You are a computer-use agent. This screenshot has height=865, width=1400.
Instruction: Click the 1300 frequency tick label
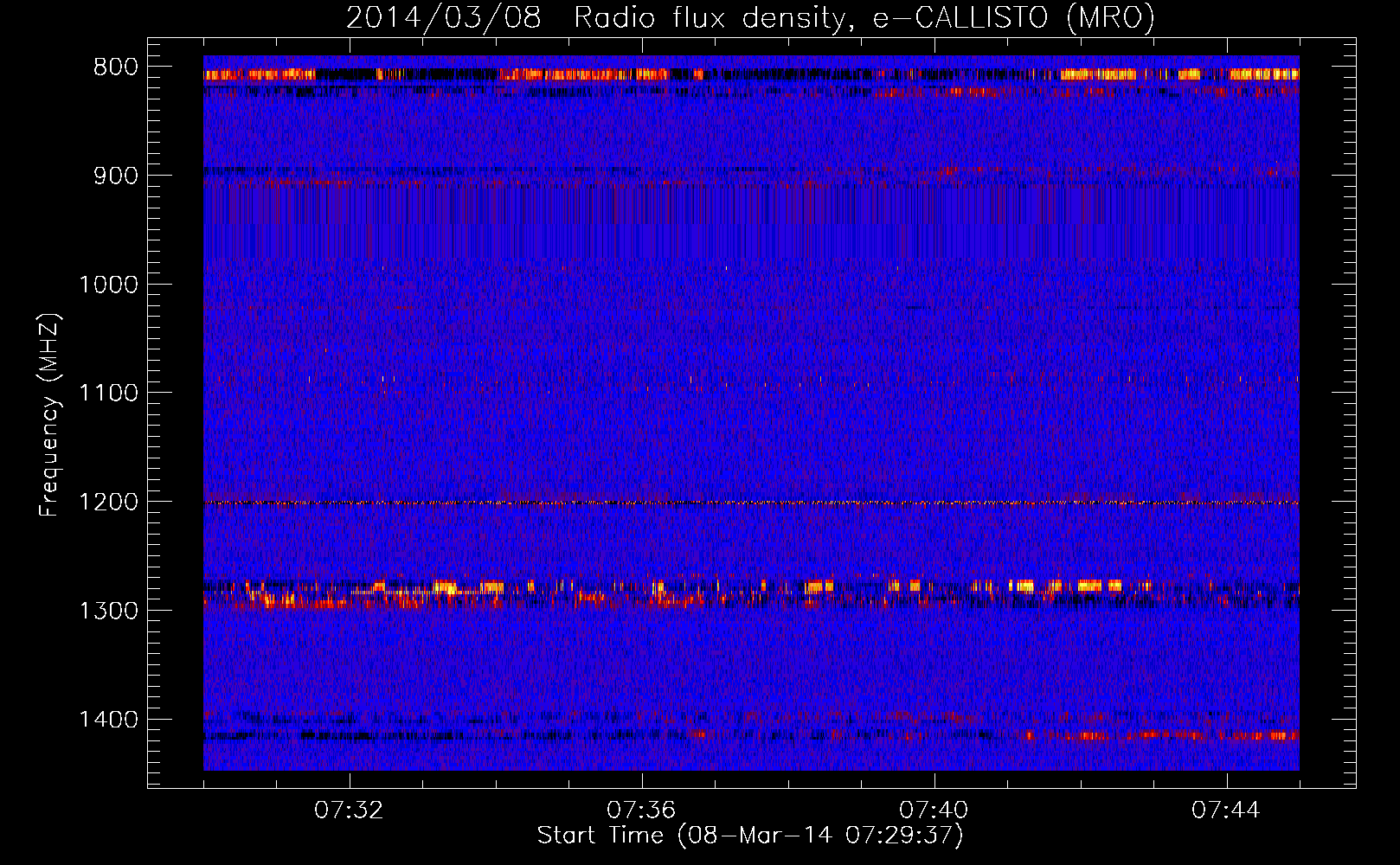[x=108, y=611]
